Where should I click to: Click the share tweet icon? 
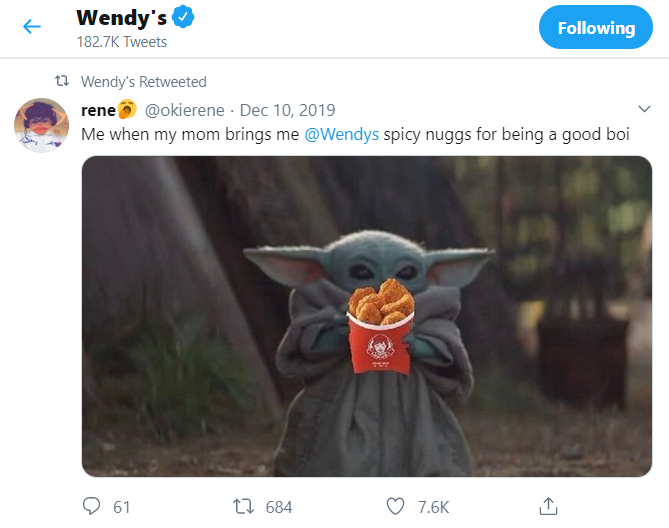pos(547,506)
